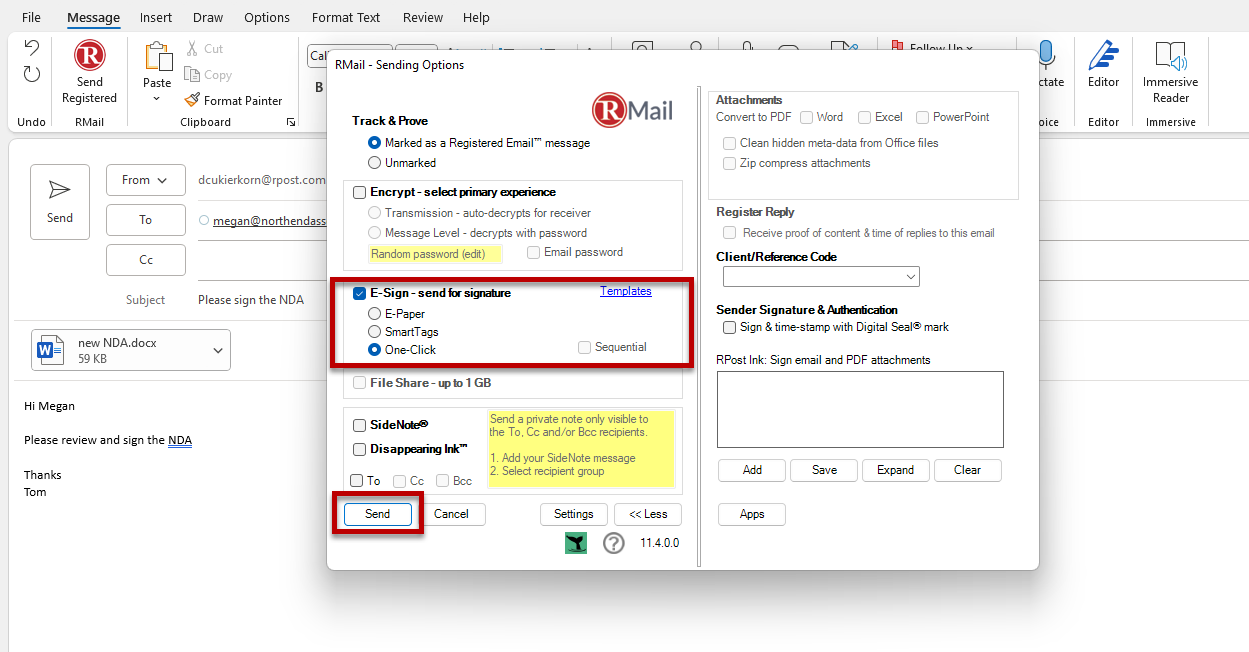Click the Cut scissors icon

click(193, 48)
